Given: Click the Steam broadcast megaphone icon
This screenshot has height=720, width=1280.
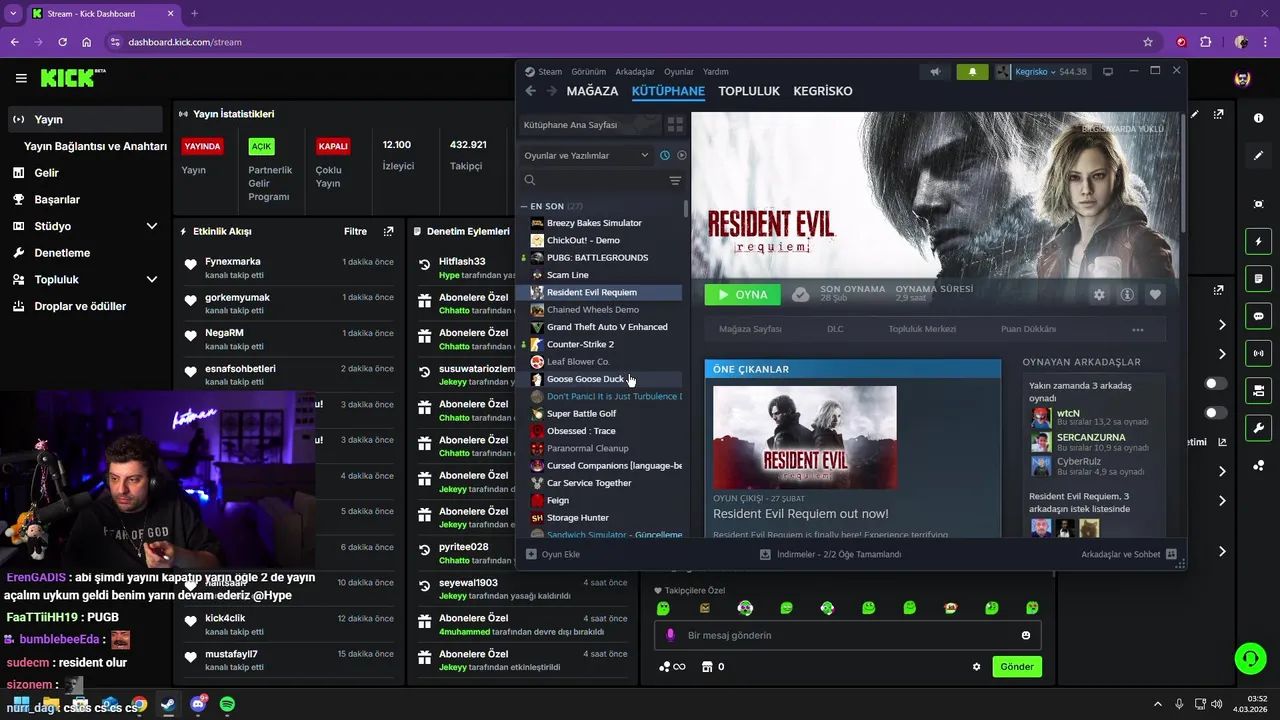Looking at the screenshot, I should click(935, 72).
